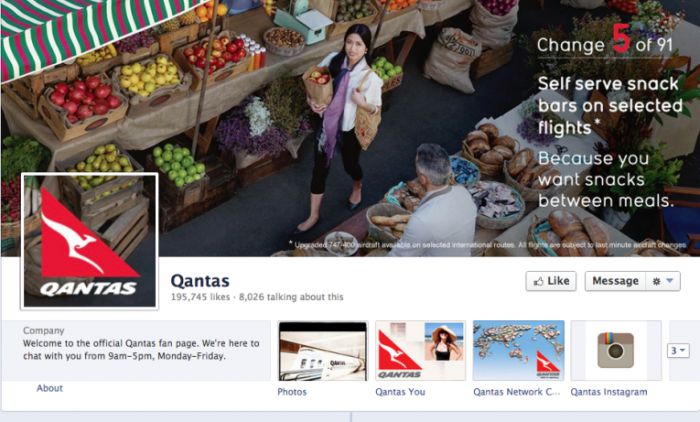The height and width of the screenshot is (422, 700).
Task: Expand the dropdown arrow beside gear
Action: [x=670, y=281]
